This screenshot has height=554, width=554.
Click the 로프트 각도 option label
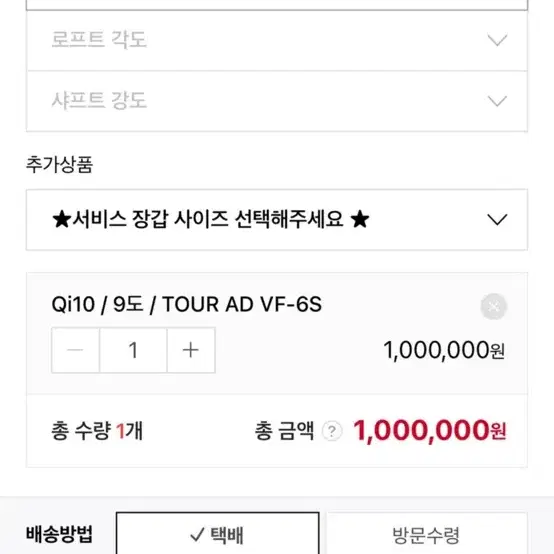click(x=99, y=39)
